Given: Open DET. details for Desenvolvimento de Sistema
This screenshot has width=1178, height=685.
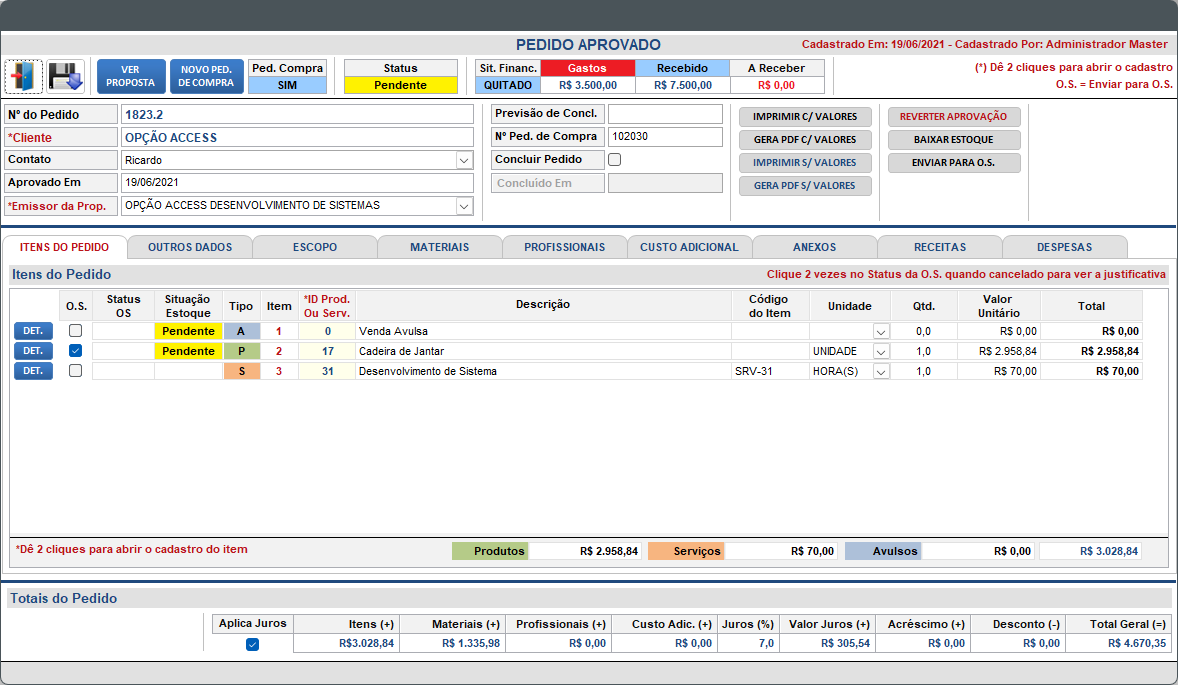Looking at the screenshot, I should tap(33, 371).
